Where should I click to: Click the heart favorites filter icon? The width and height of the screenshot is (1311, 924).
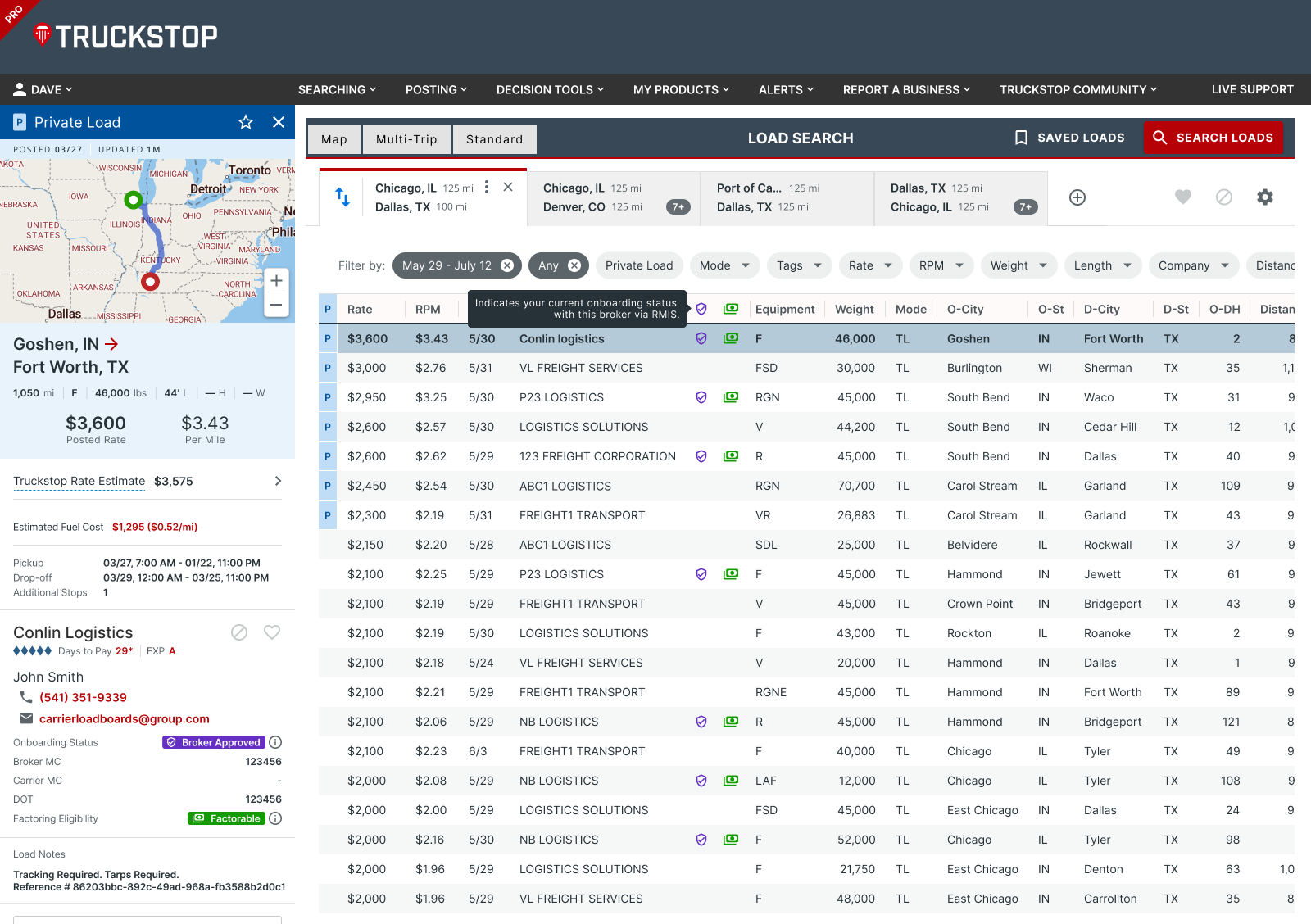tap(1183, 197)
